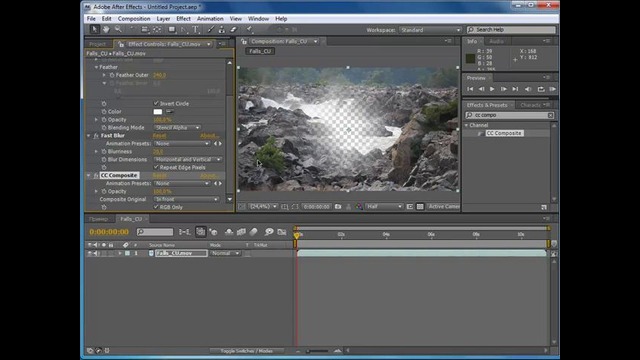640x360 pixels.
Task: Open the Layer menu
Action: point(163,19)
